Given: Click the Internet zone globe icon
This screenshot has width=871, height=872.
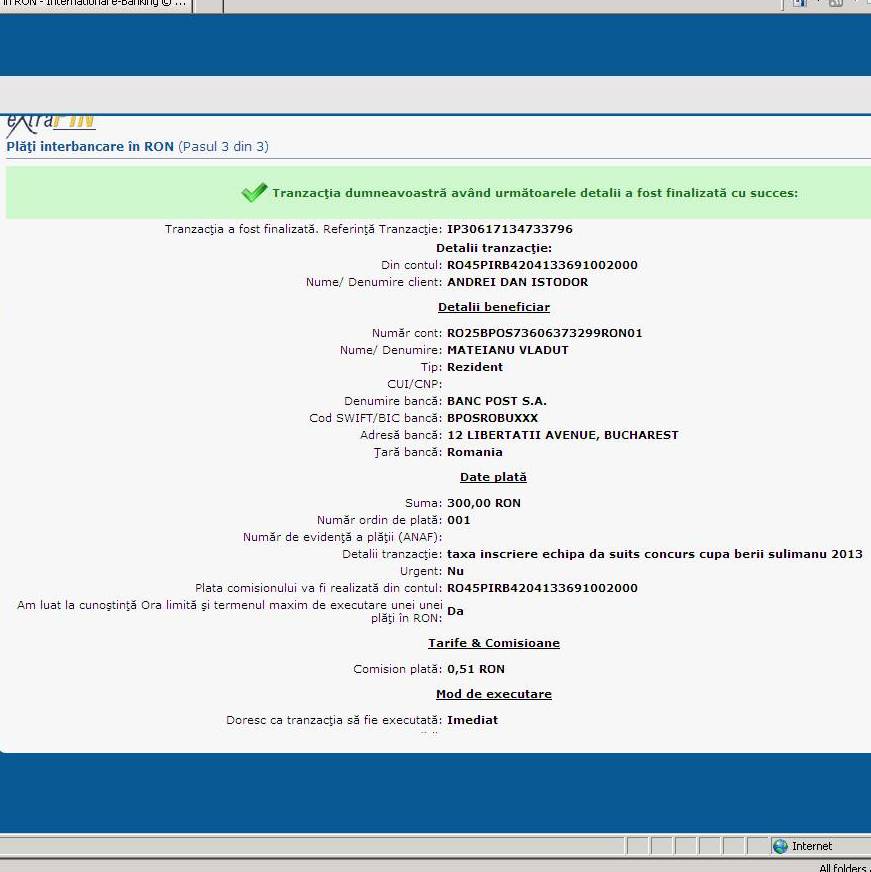Looking at the screenshot, I should click(x=780, y=846).
